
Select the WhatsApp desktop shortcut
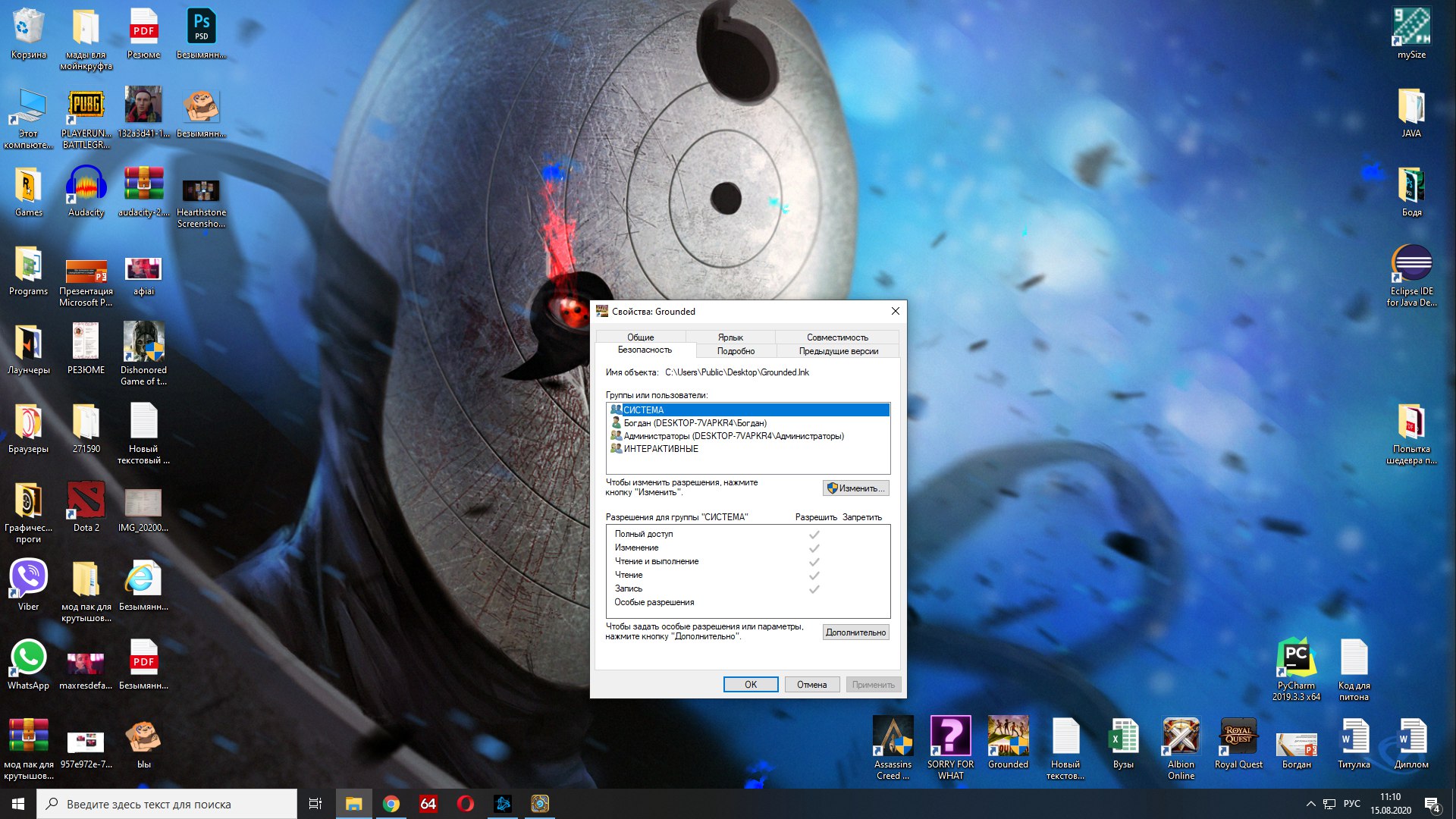(x=28, y=664)
